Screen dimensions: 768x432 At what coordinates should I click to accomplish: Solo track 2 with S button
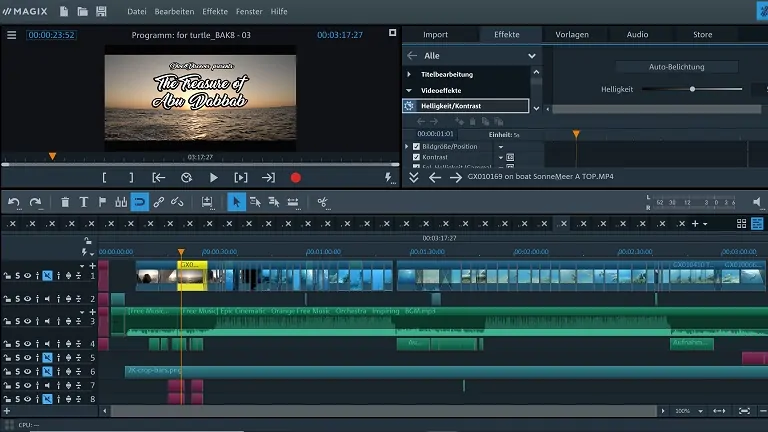(18, 298)
